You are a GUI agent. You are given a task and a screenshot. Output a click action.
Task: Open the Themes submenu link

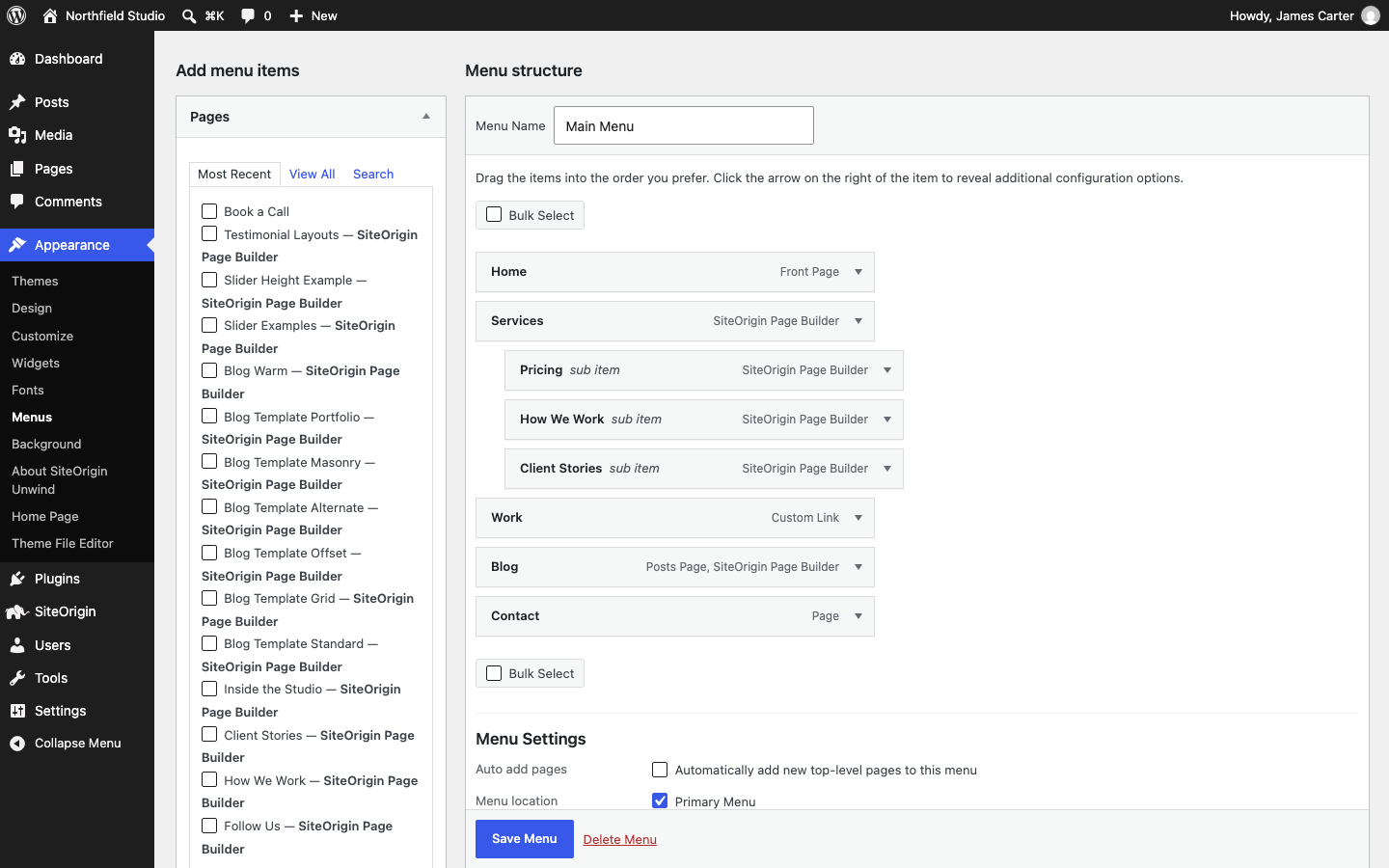pos(35,281)
